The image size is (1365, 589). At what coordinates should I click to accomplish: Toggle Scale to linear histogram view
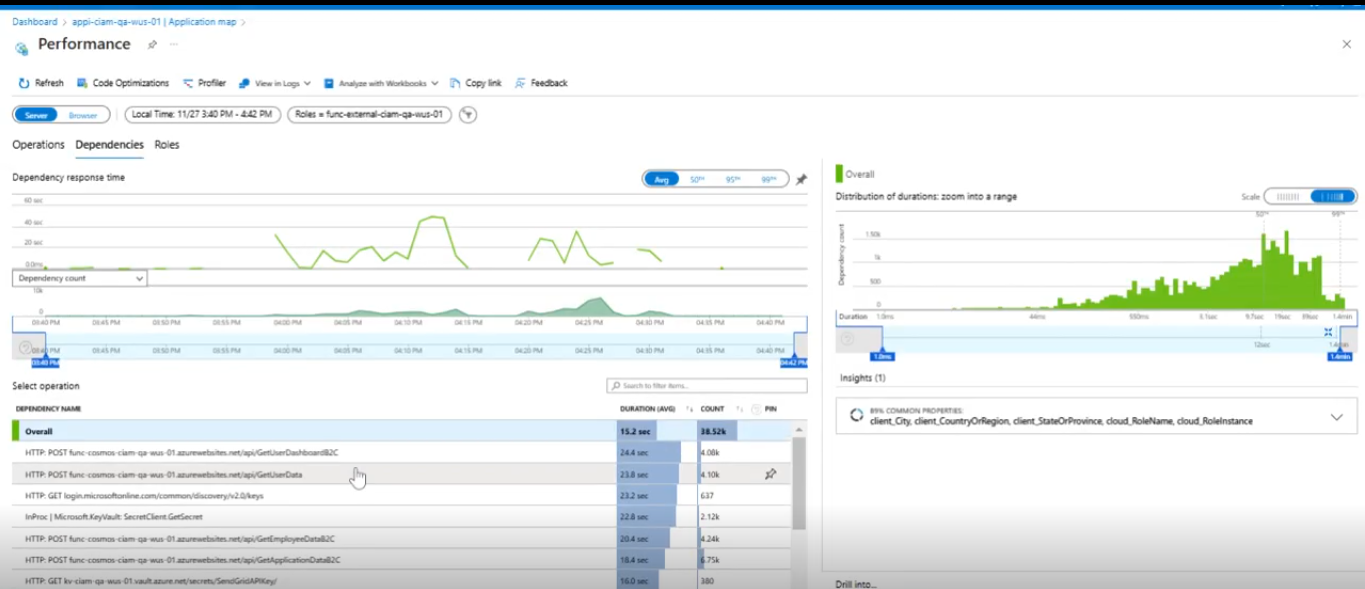click(x=1287, y=197)
